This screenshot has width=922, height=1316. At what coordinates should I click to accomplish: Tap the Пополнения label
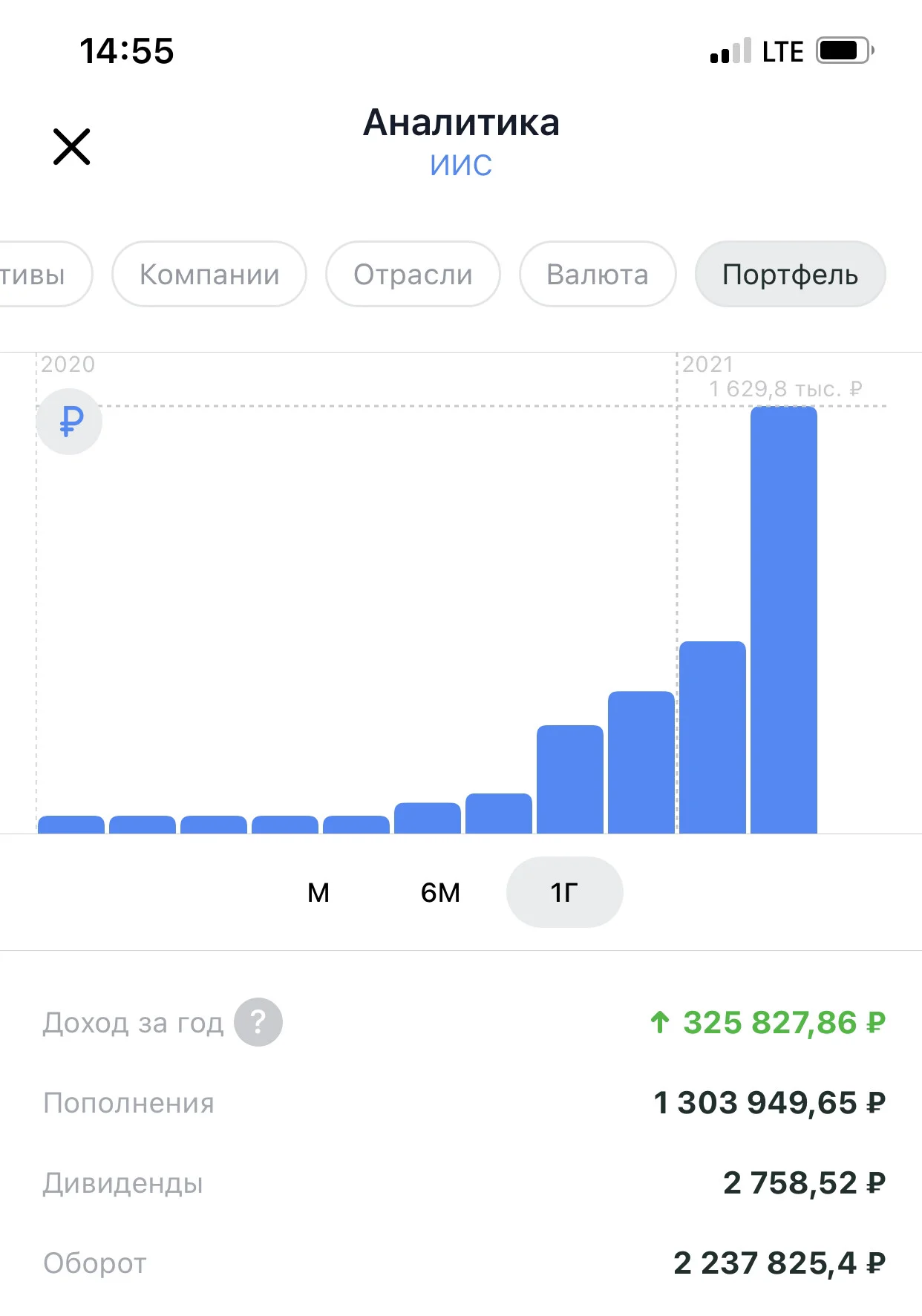click(128, 1103)
